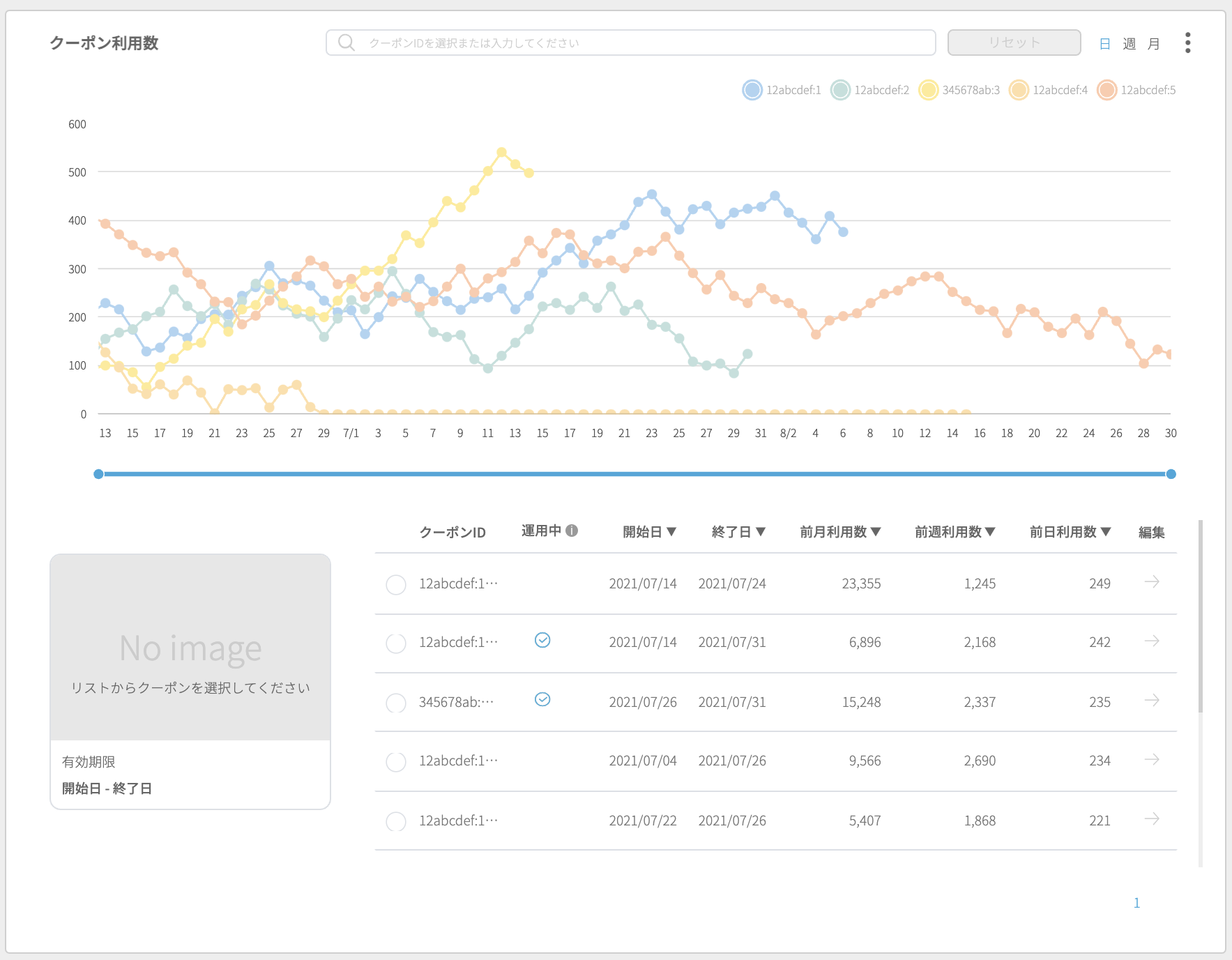This screenshot has width=1232, height=960.
Task: Sort table by 前日利用数 column
Action: point(1070,532)
